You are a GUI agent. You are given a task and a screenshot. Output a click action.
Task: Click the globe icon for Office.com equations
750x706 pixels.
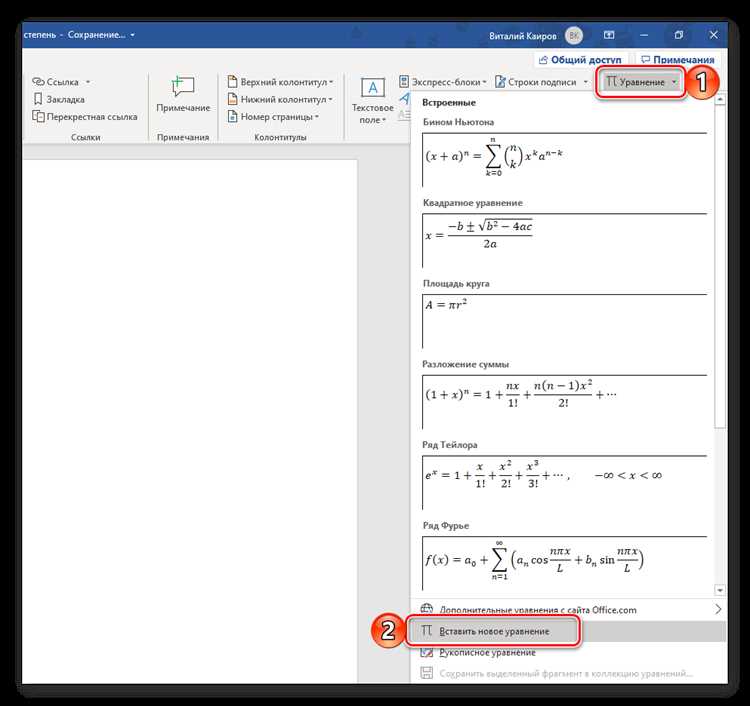pos(427,609)
